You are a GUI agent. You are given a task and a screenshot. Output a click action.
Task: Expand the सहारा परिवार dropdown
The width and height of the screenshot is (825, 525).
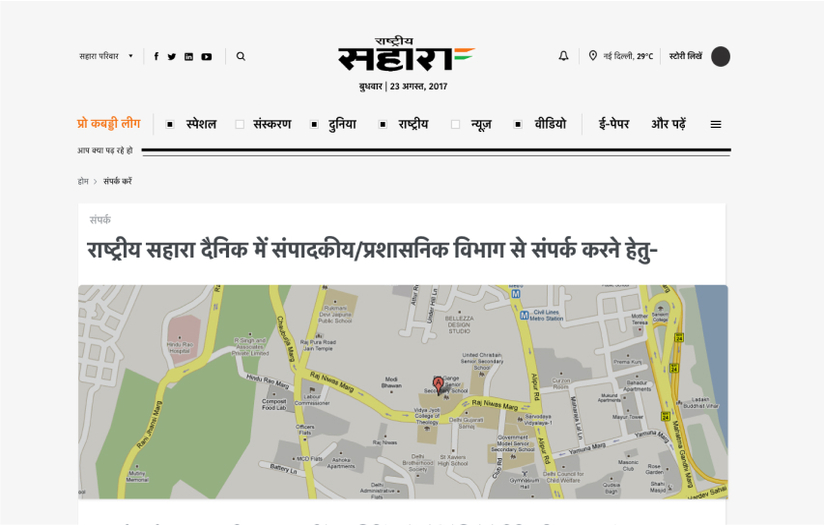pos(106,56)
